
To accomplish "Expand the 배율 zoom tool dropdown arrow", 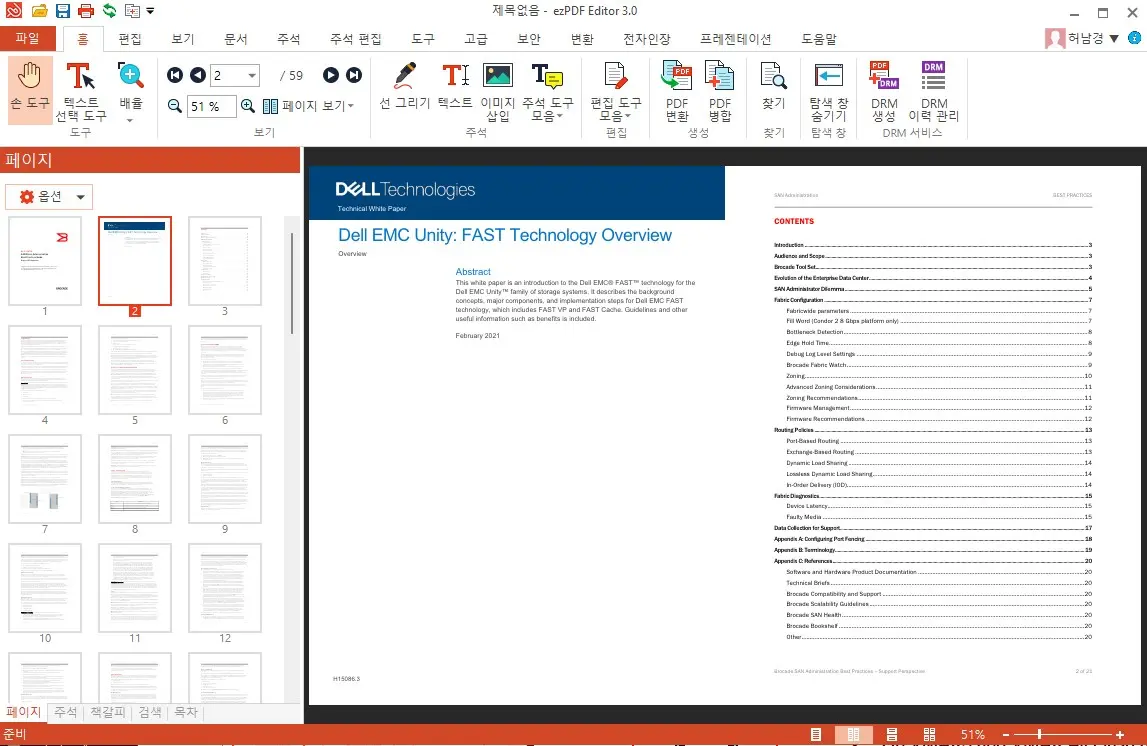I will point(130,120).
